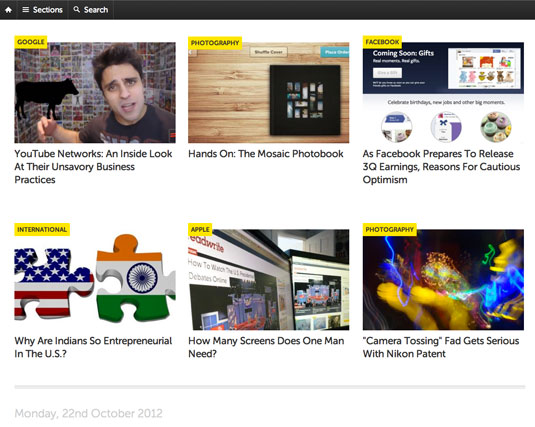535x427 pixels.
Task: Open 'Camera Tossing Fad Gets Serious' headline
Action: pos(441,347)
